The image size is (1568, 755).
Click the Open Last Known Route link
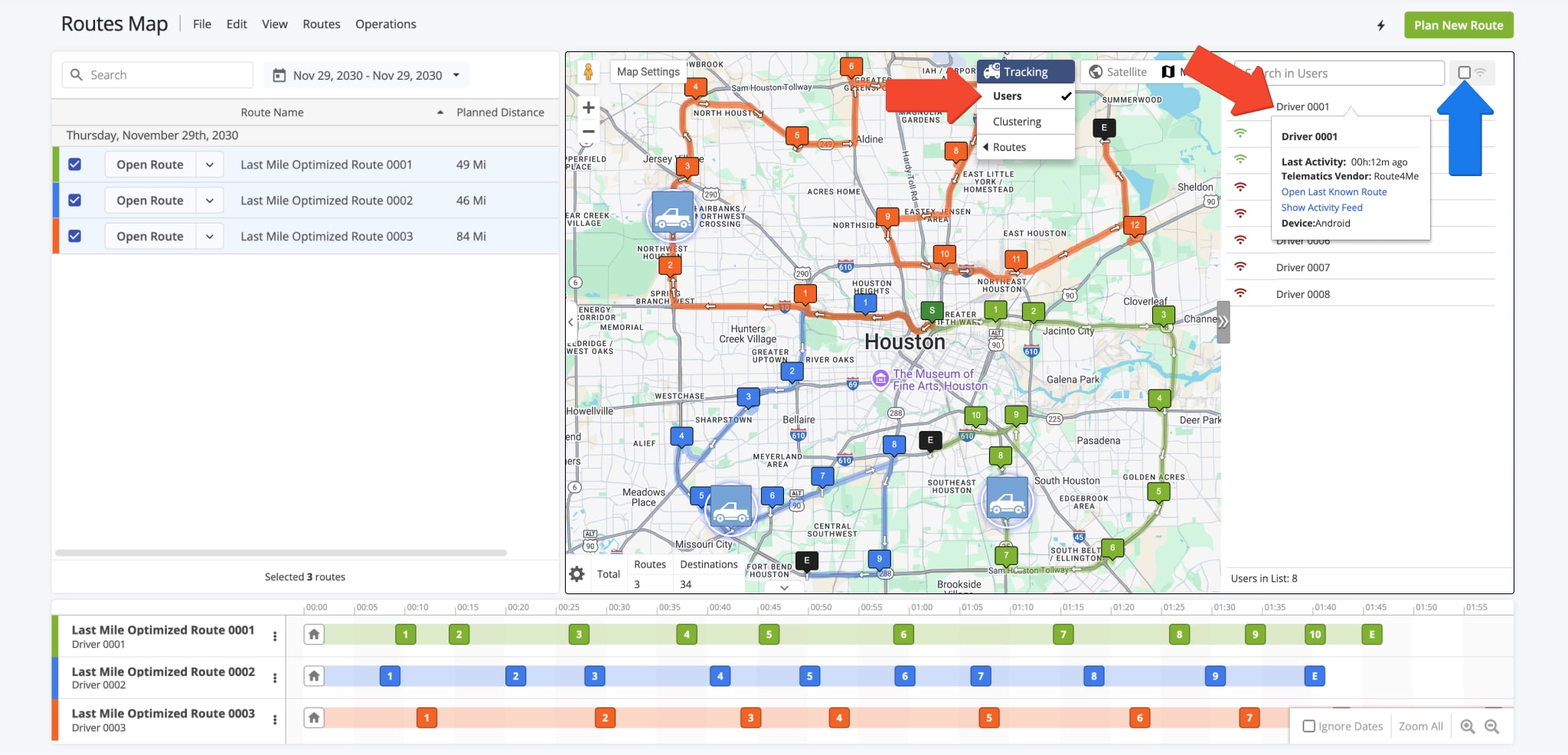click(x=1334, y=192)
